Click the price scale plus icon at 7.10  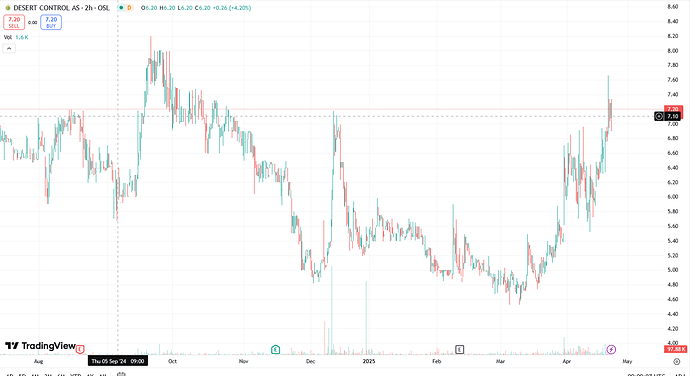(x=659, y=116)
